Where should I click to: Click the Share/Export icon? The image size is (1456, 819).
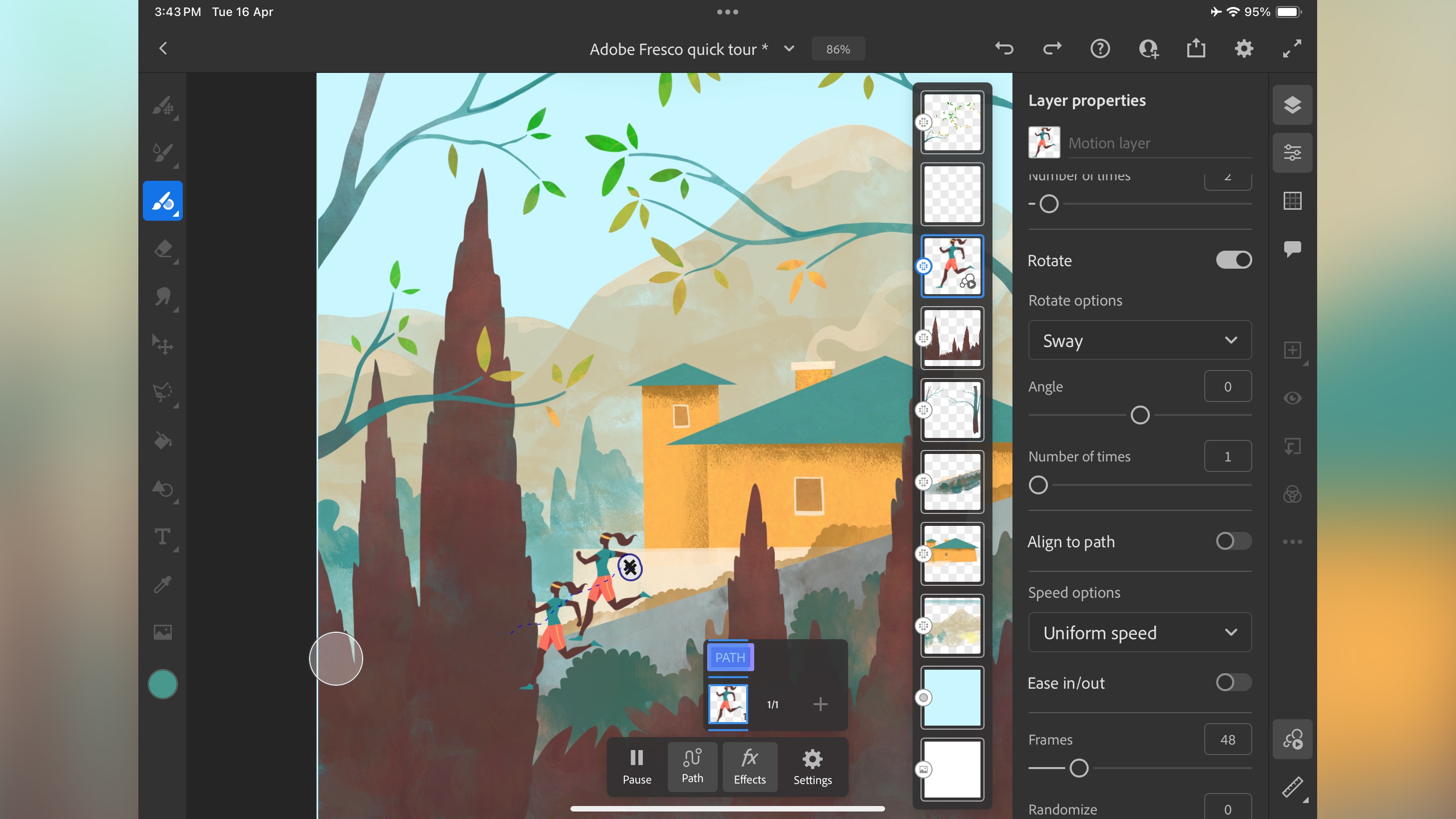click(1196, 48)
